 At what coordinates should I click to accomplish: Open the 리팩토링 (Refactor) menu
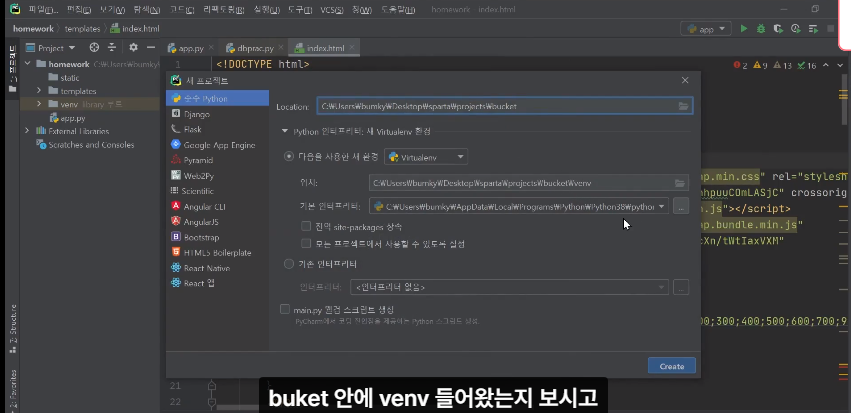224,10
